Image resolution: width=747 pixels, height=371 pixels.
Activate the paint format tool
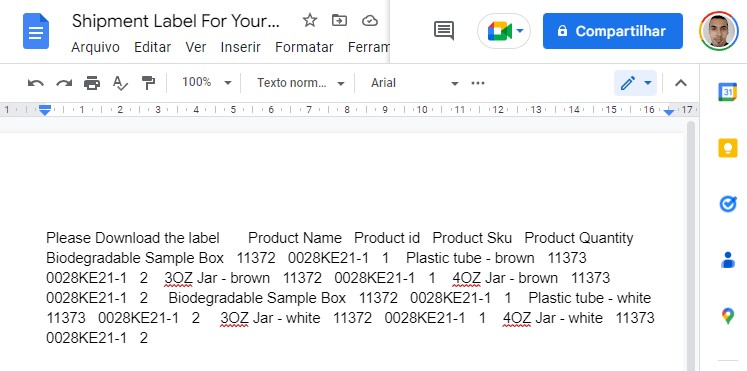148,83
